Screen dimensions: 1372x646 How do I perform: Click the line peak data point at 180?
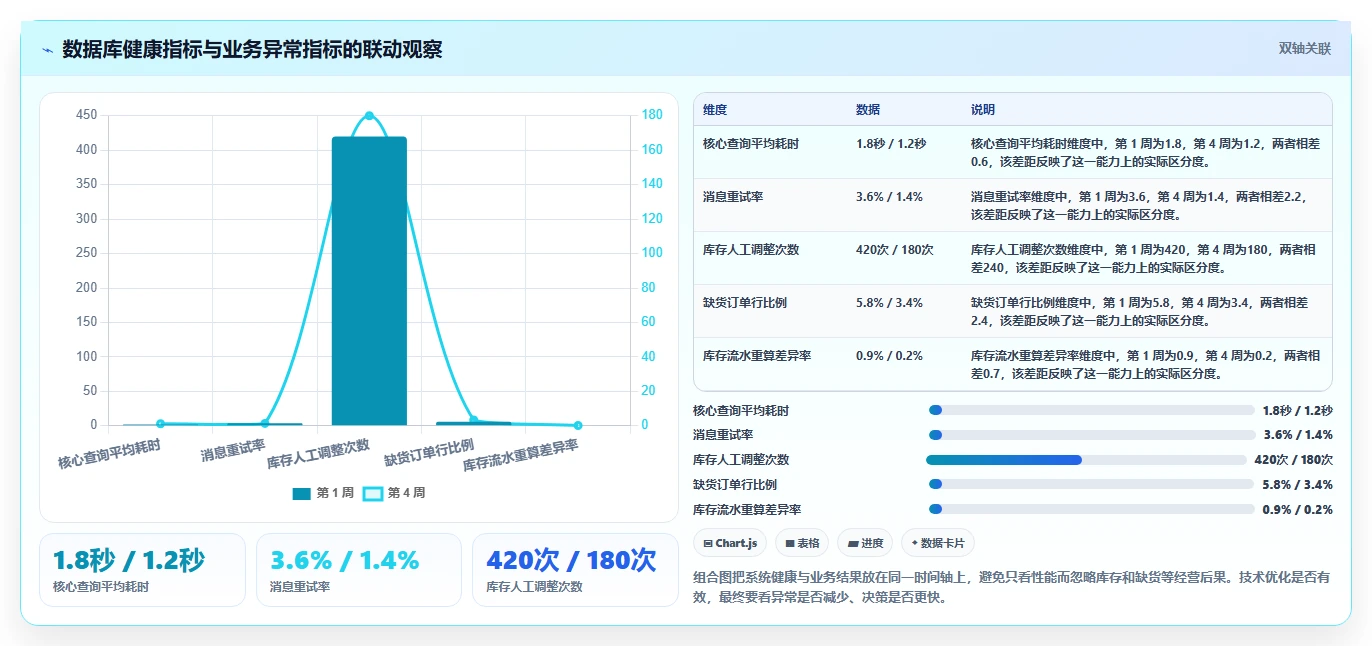[x=369, y=116]
